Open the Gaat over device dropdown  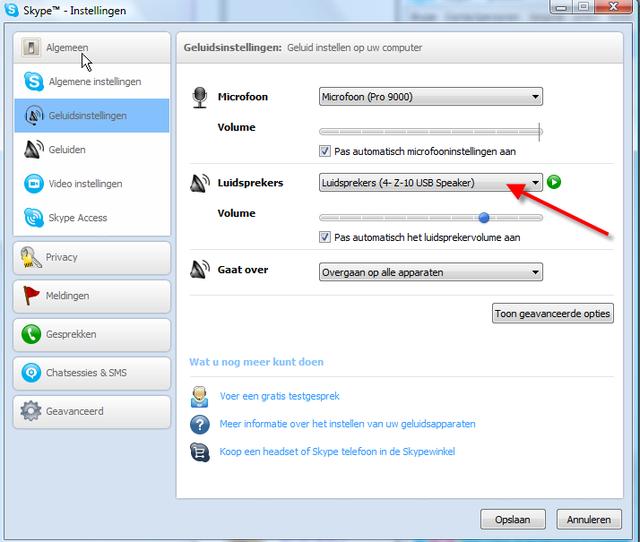pyautogui.click(x=431, y=272)
